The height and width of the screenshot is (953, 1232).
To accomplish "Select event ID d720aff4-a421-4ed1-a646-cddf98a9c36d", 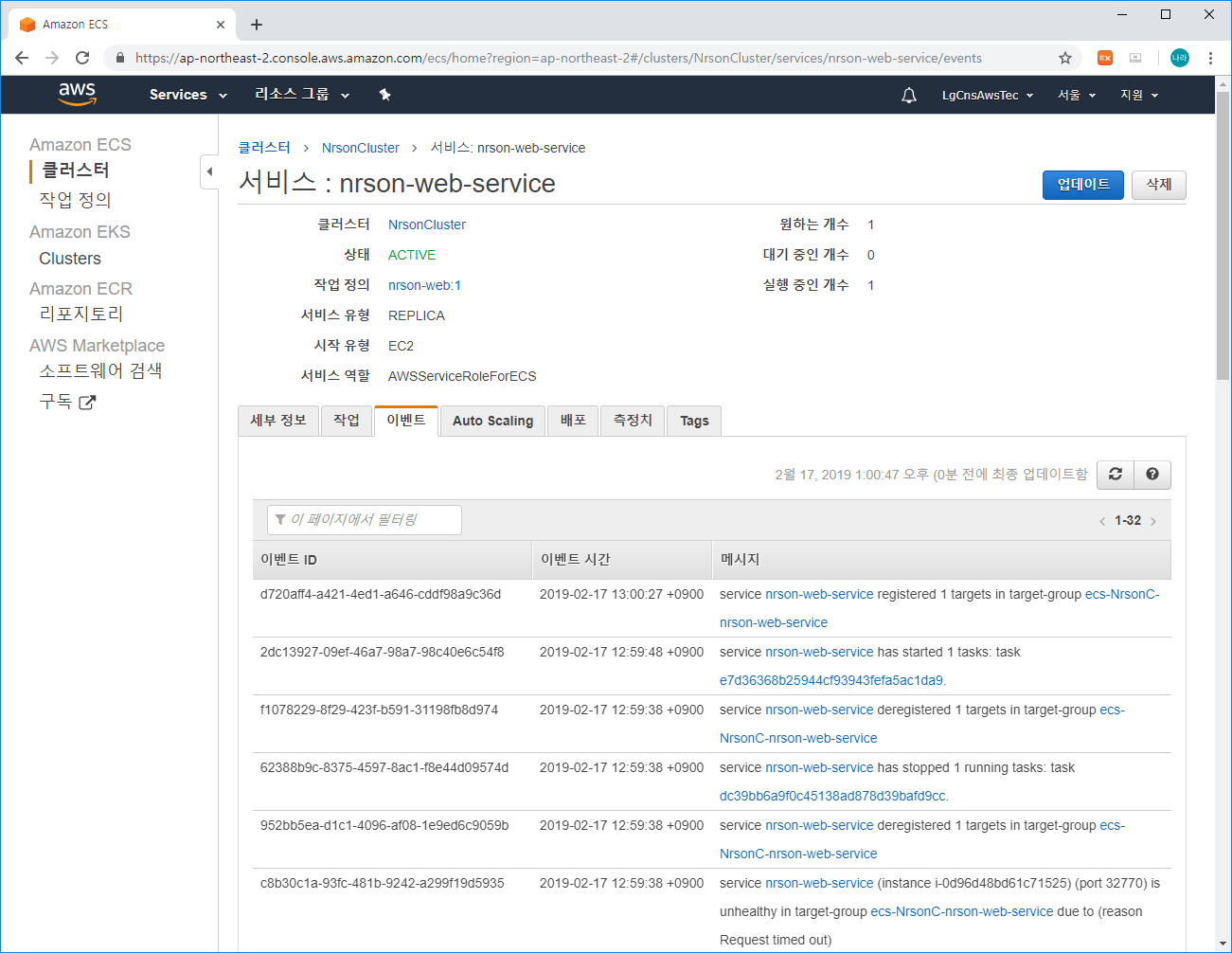I will click(381, 594).
